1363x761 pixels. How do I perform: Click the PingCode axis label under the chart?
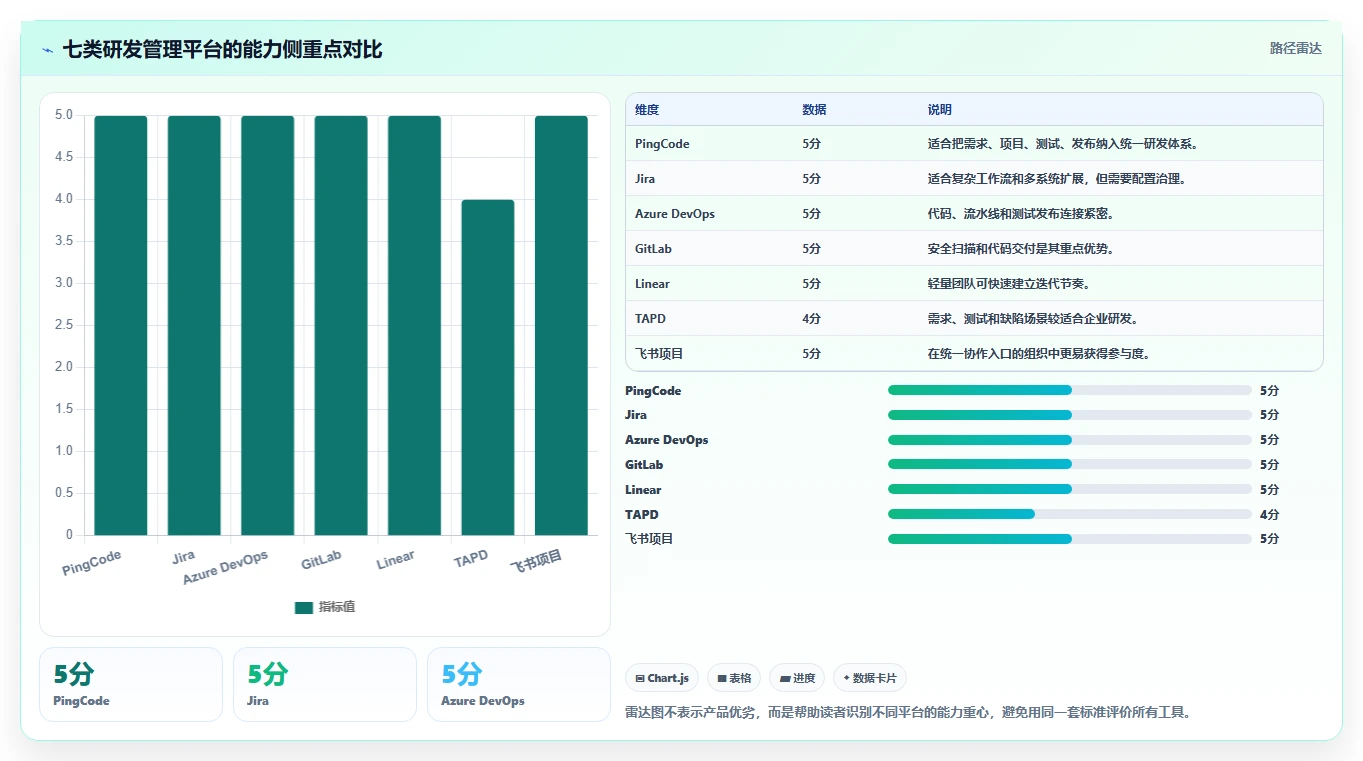point(91,563)
